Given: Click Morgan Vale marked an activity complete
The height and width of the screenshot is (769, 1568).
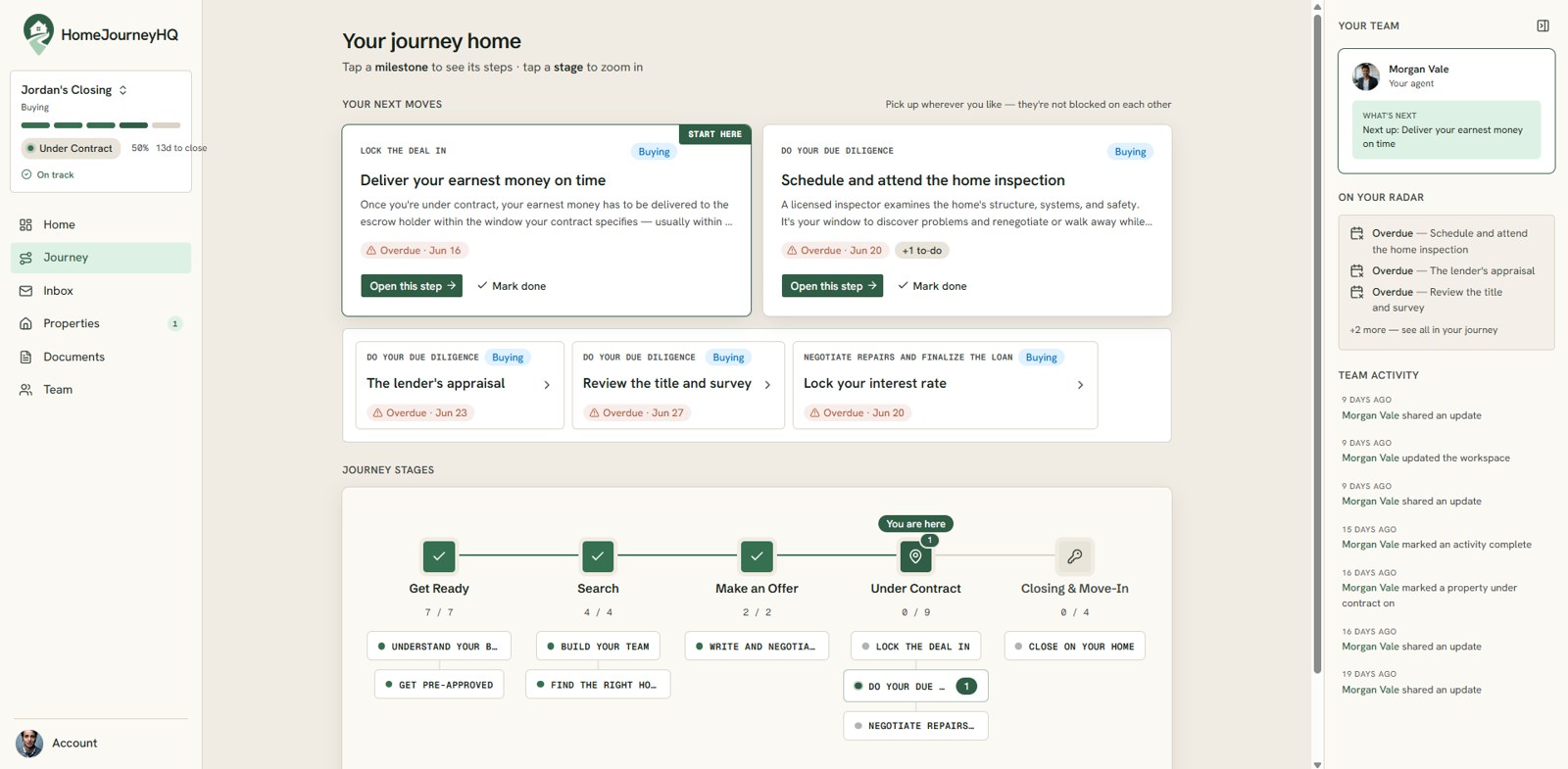Looking at the screenshot, I should (1437, 545).
